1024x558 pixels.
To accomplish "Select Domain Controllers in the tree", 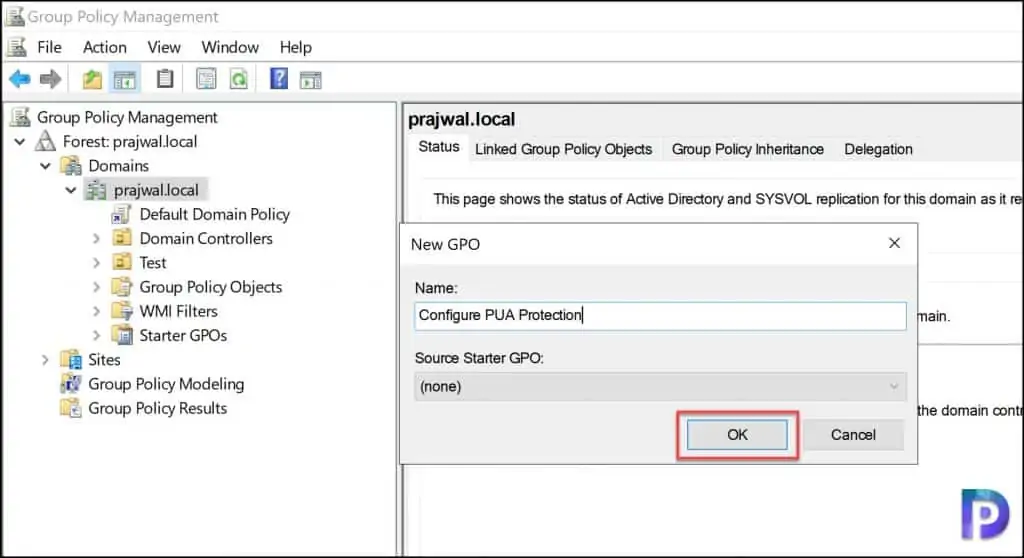I will (206, 238).
